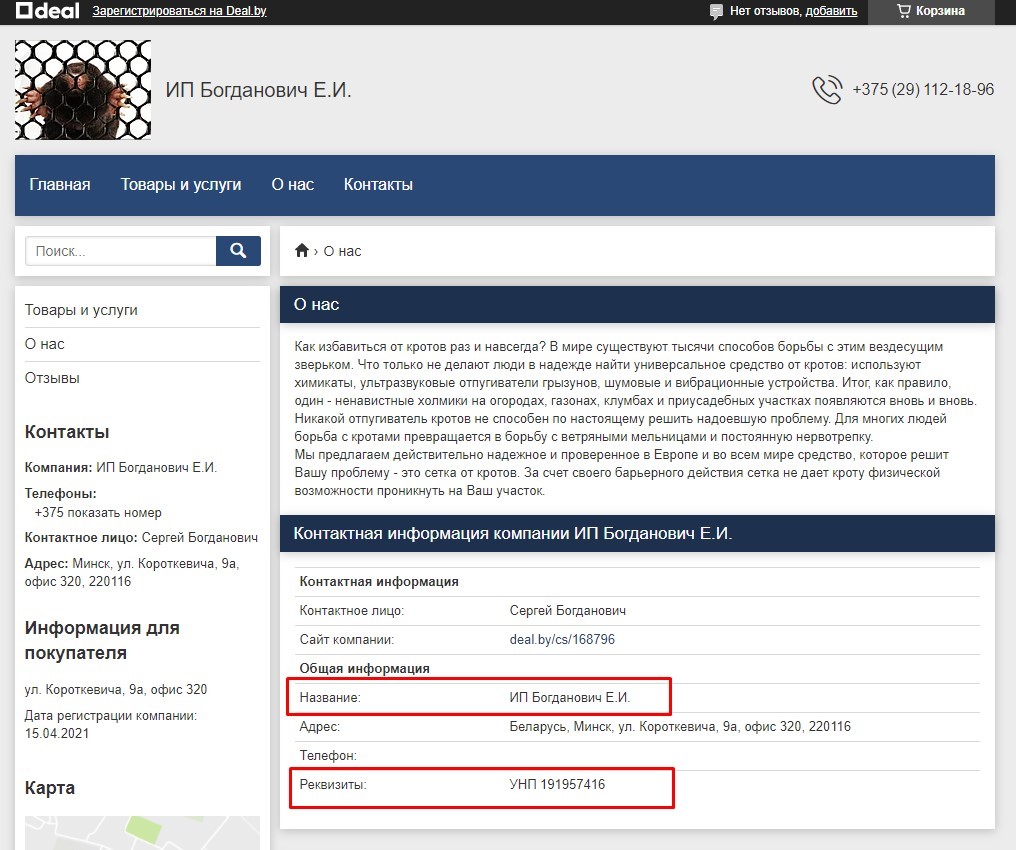
Task: Open Контакты in the navigation bar
Action: click(378, 185)
